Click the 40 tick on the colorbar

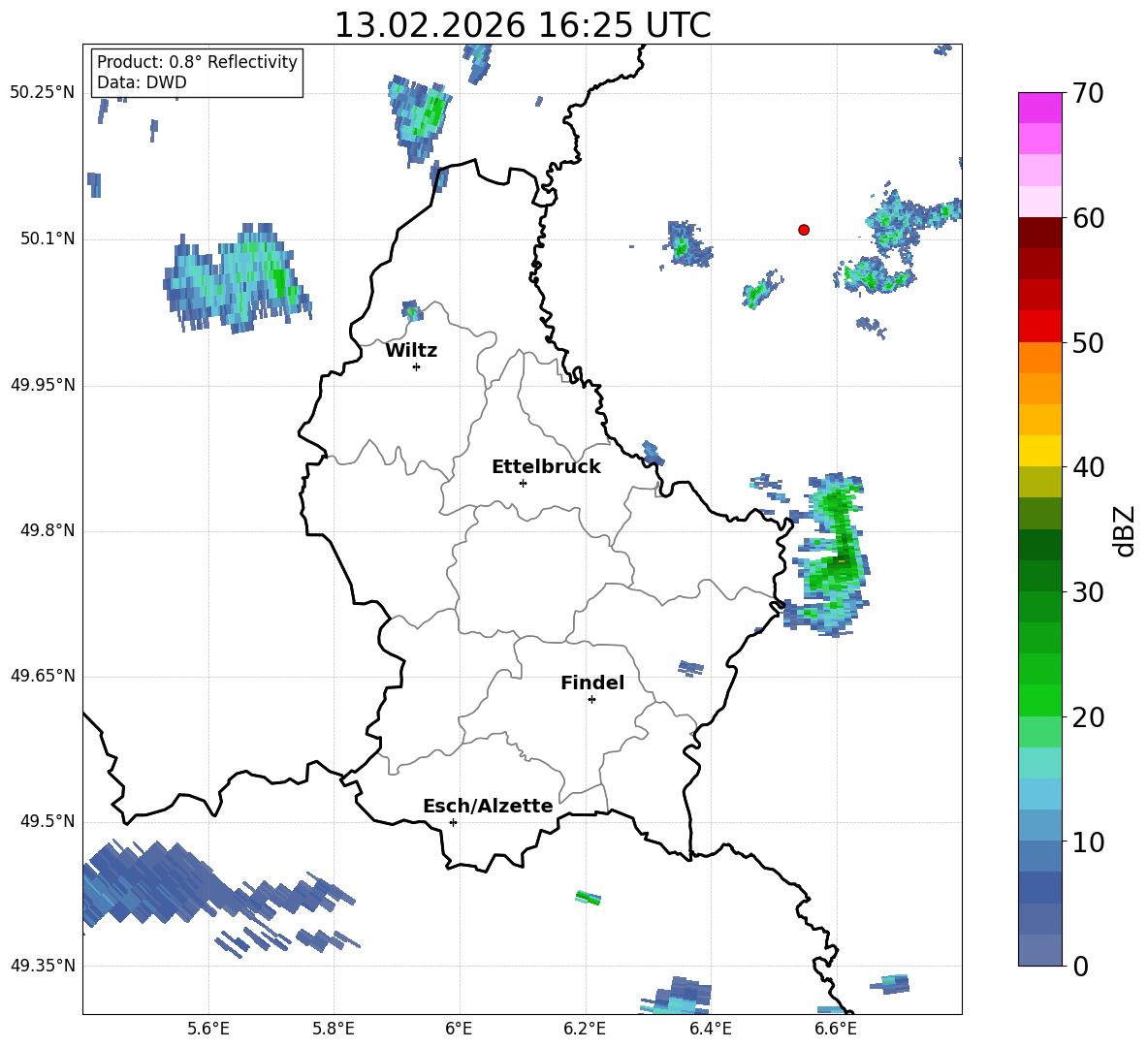[x=1088, y=467]
